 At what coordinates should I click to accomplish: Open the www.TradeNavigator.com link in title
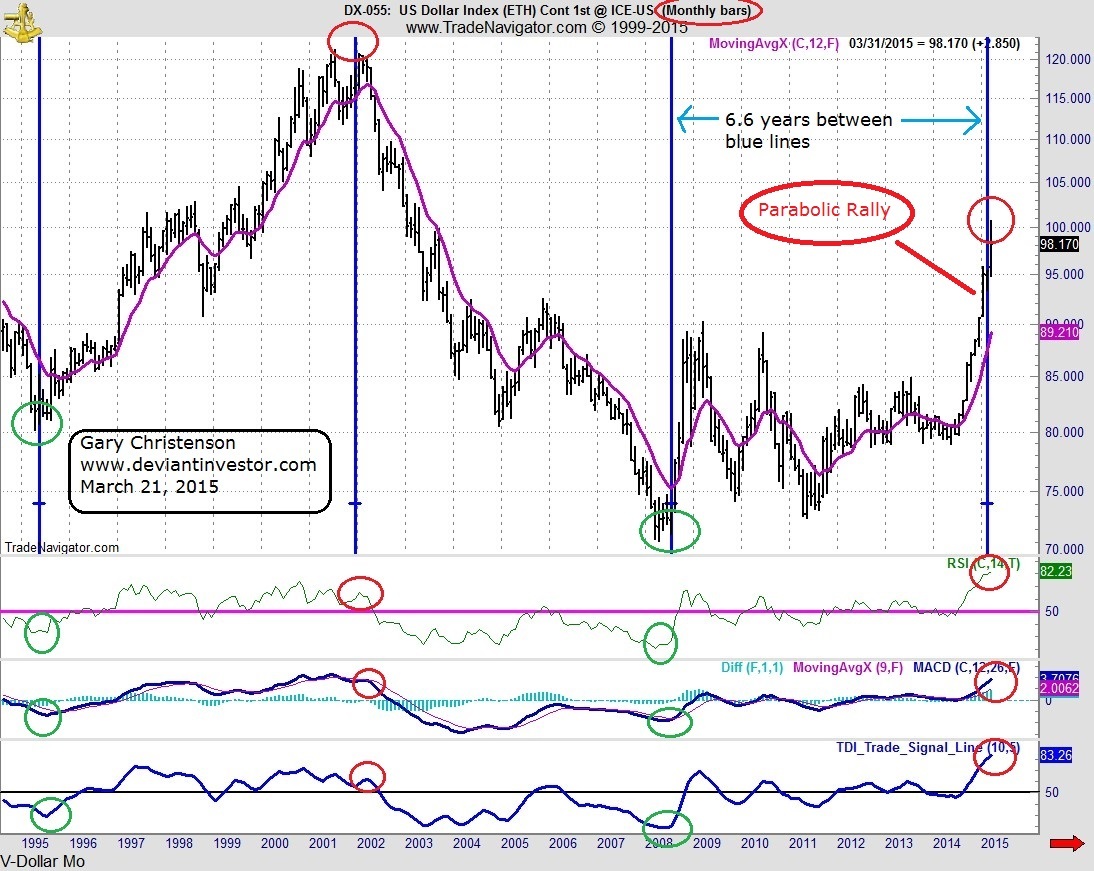[496, 28]
